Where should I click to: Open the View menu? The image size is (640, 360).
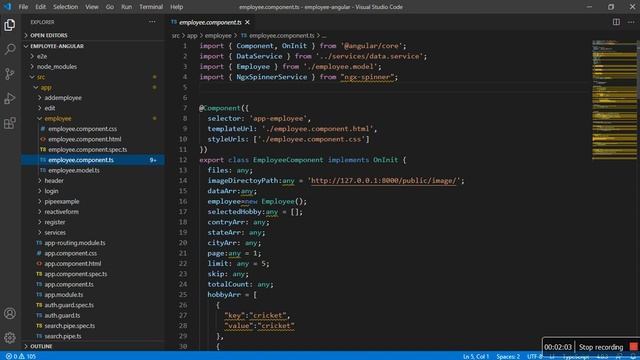point(91,7)
